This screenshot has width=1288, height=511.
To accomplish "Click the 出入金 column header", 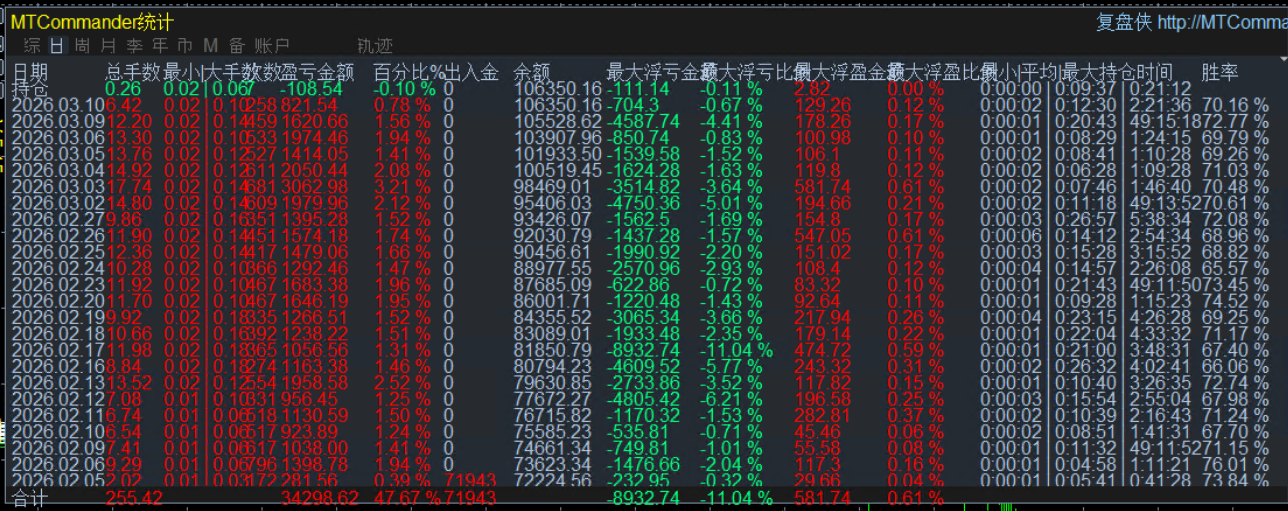I will pyautogui.click(x=472, y=72).
